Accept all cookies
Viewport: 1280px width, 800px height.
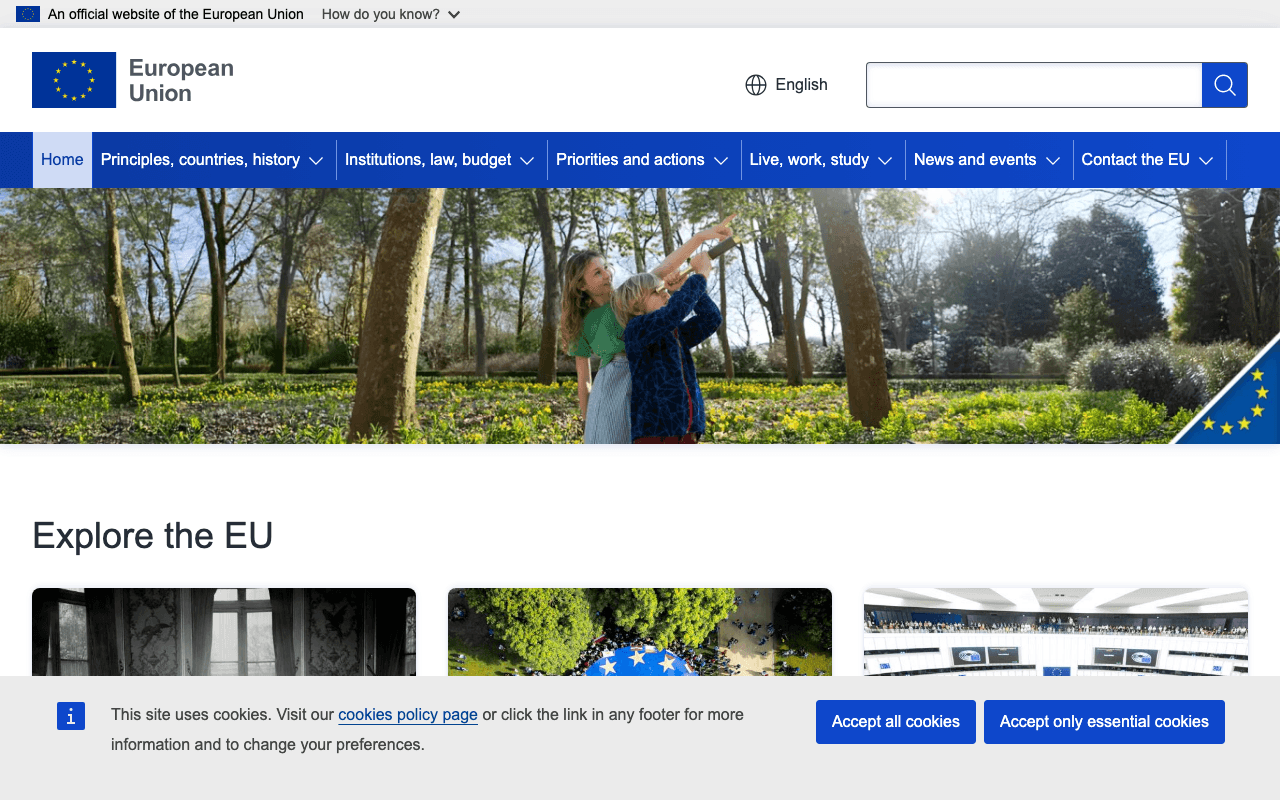(895, 721)
